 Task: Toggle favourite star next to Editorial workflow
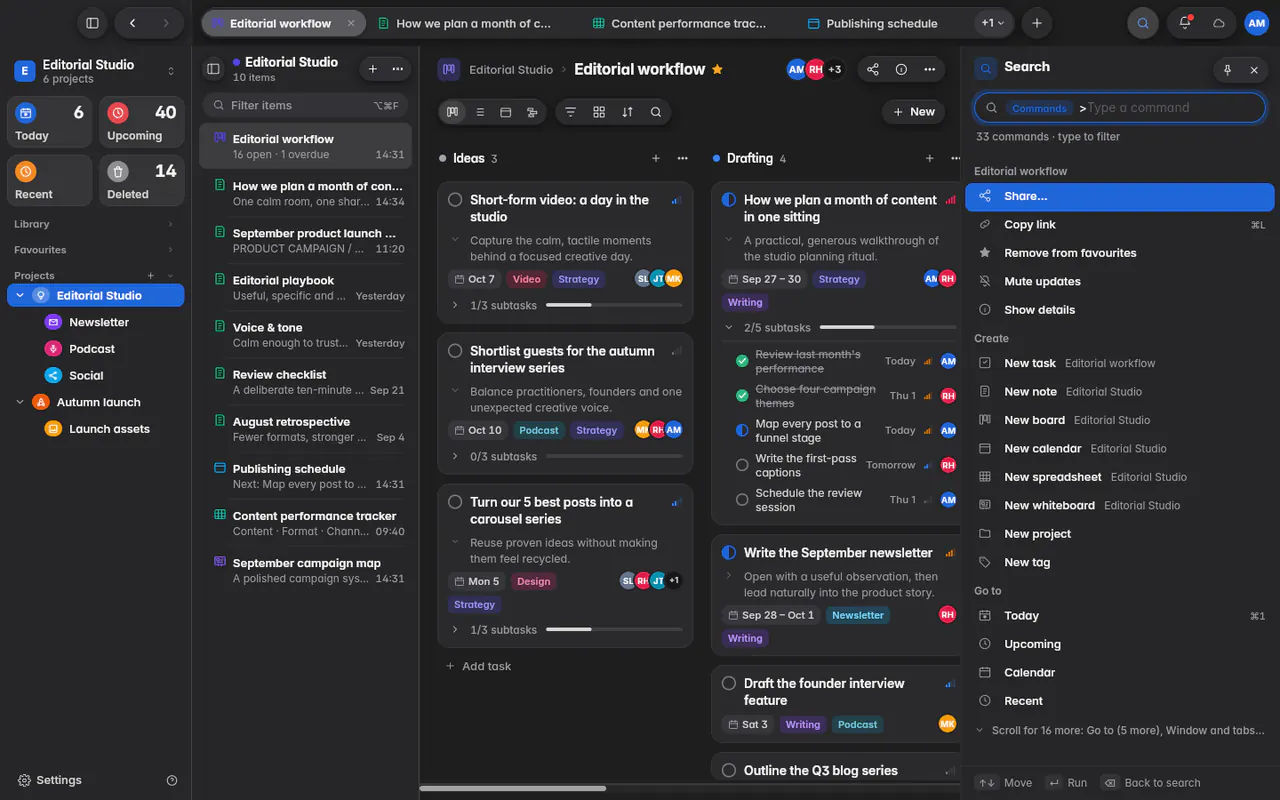click(x=717, y=69)
